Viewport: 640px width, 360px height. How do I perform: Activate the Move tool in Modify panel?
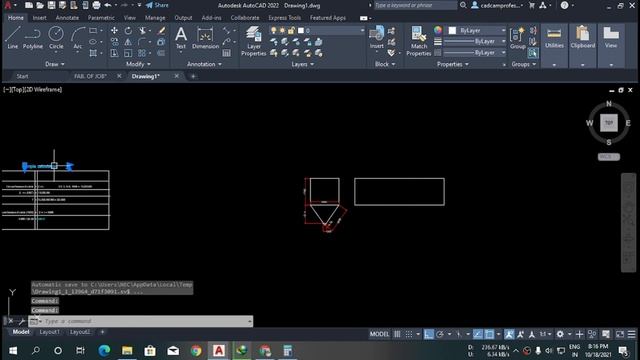coord(114,31)
